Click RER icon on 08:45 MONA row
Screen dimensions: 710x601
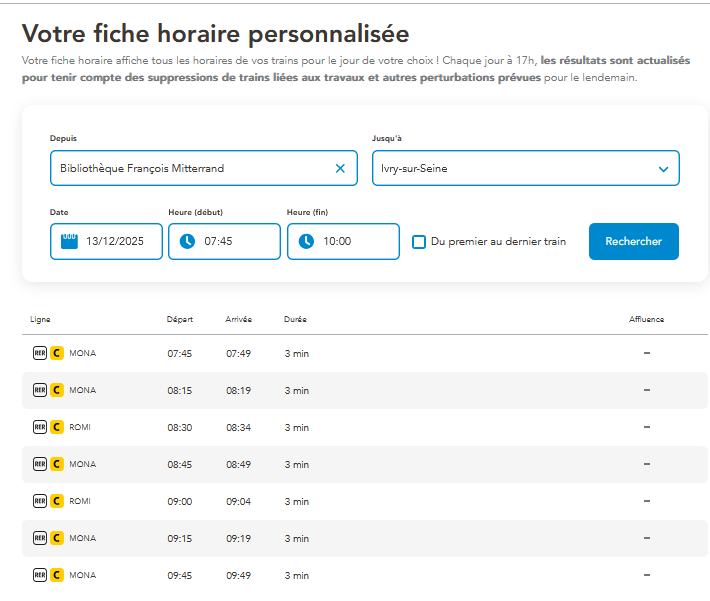click(x=40, y=464)
